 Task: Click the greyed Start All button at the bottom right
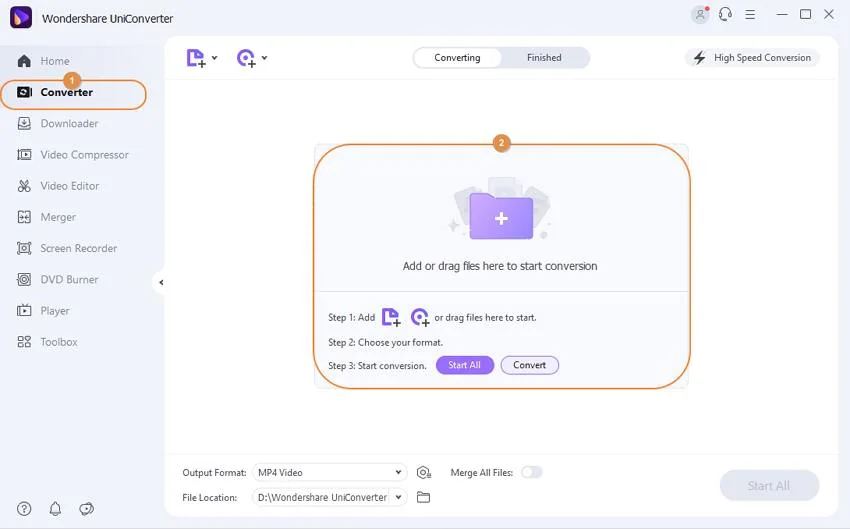[x=769, y=486]
